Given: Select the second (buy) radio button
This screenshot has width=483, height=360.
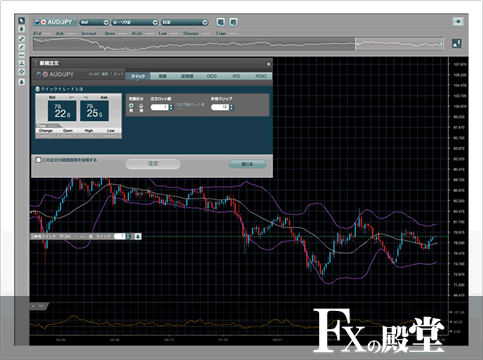Looking at the screenshot, I should click(x=141, y=106).
